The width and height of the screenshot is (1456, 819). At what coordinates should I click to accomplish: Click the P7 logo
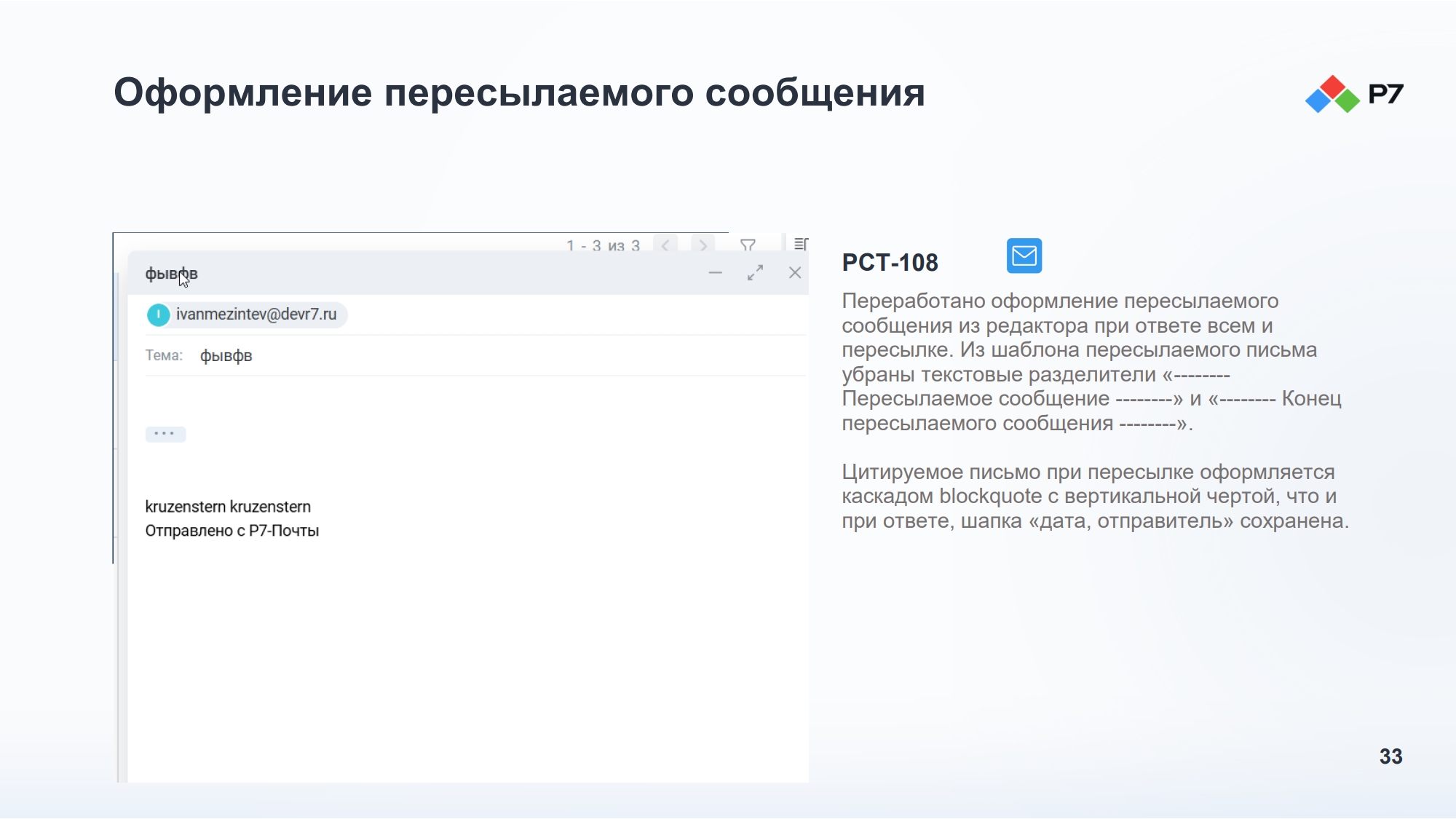coord(1354,94)
